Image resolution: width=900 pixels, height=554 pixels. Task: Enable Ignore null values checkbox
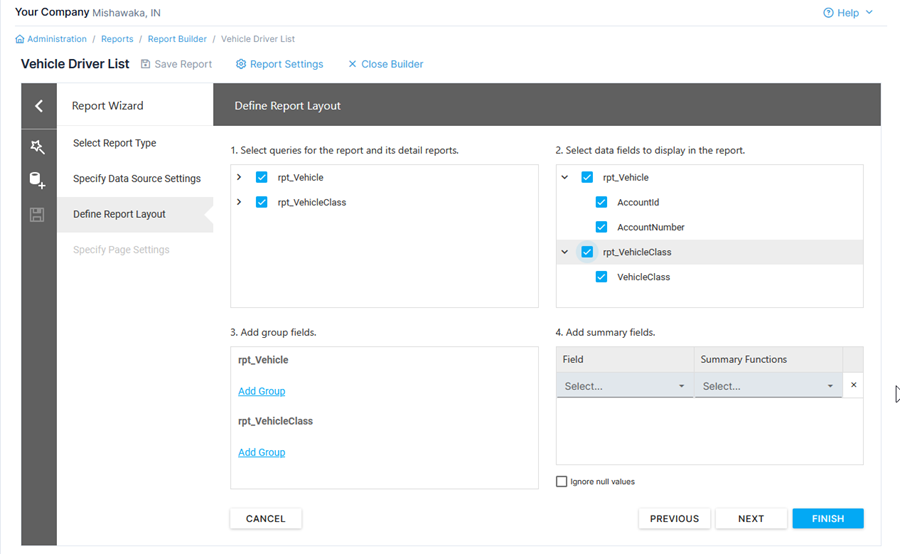[x=562, y=482]
